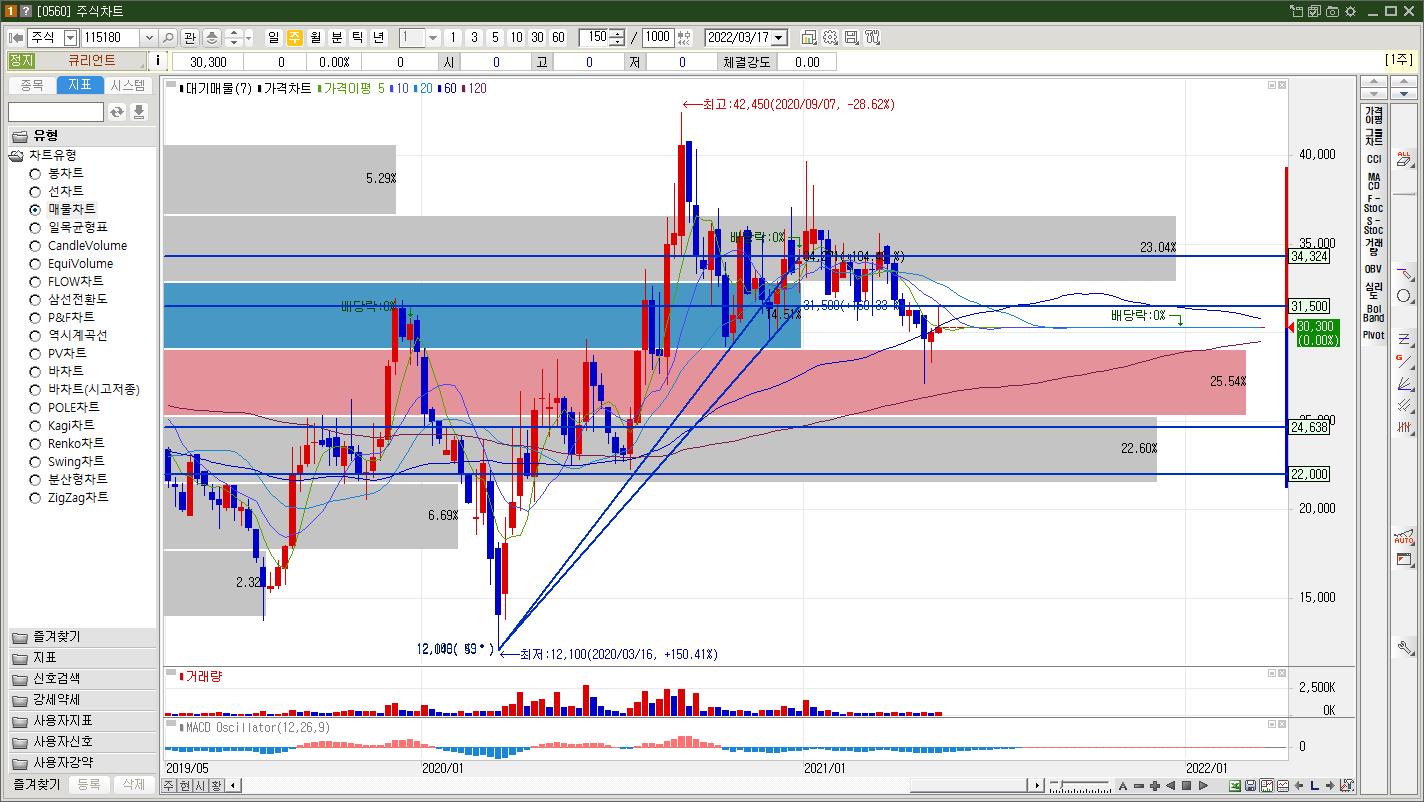Screen dimensions: 1424x802
Task: Expand the 신호검색 folder section
Action: tap(82, 679)
